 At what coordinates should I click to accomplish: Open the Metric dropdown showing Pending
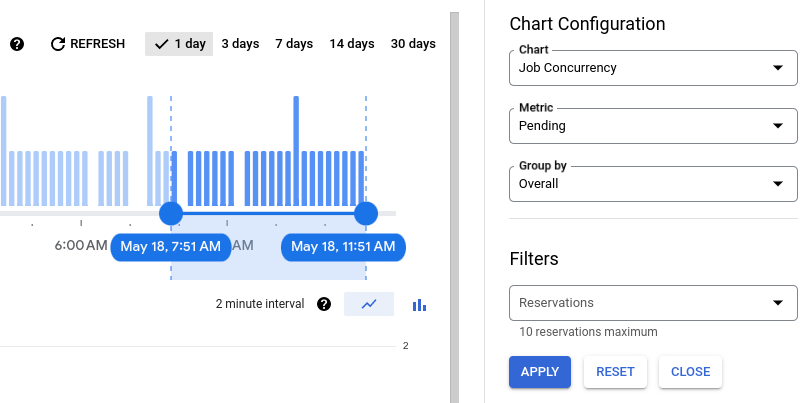pyautogui.click(x=653, y=126)
